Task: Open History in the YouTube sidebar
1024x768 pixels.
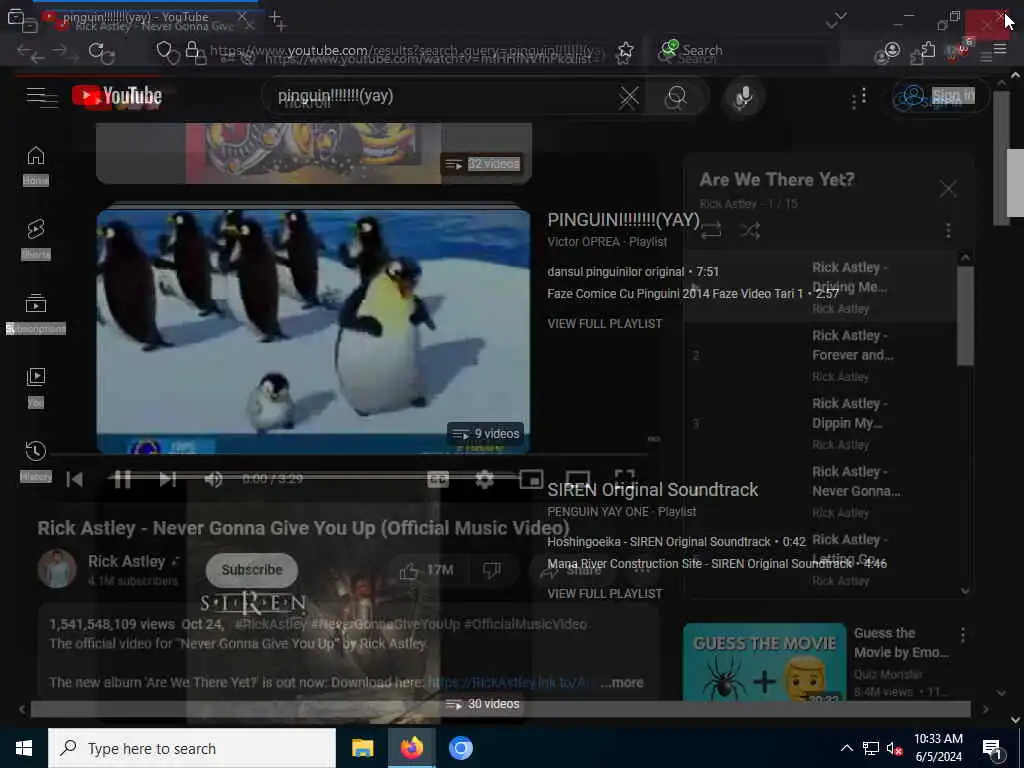Action: 36,461
